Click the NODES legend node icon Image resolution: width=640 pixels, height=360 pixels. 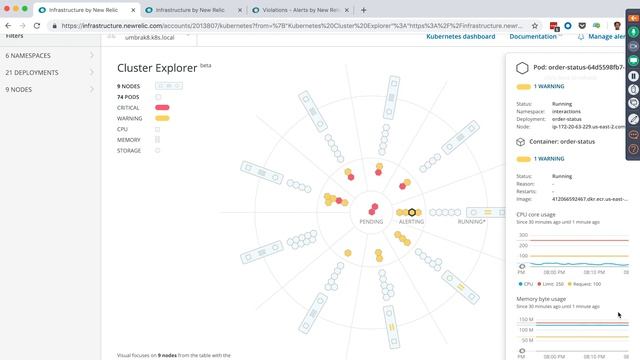[x=169, y=86]
